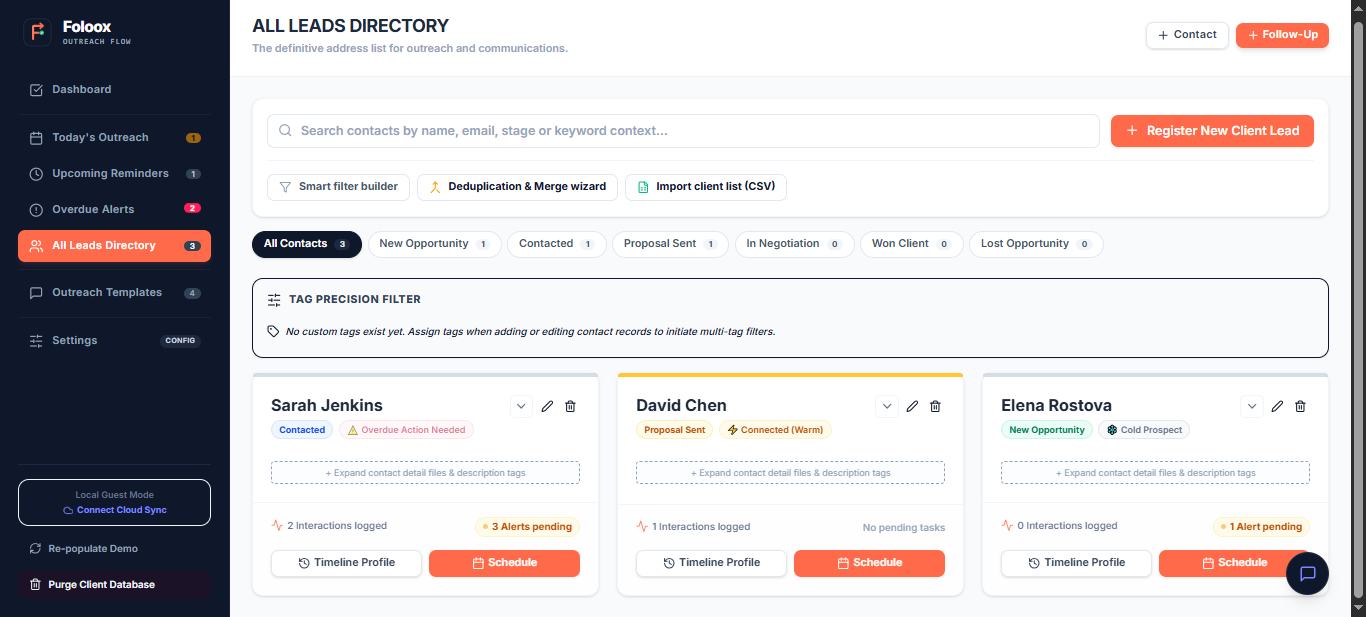Select All Leads Directory sidebar item
Image resolution: width=1366 pixels, height=617 pixels.
(114, 246)
